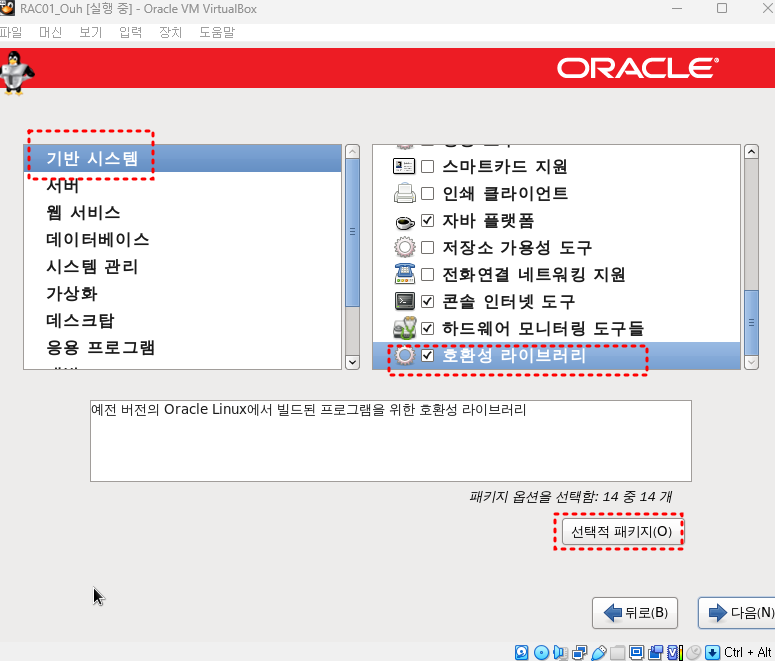Uncheck the 자바 플랫폼 checkbox
775x661 pixels.
[428, 220]
